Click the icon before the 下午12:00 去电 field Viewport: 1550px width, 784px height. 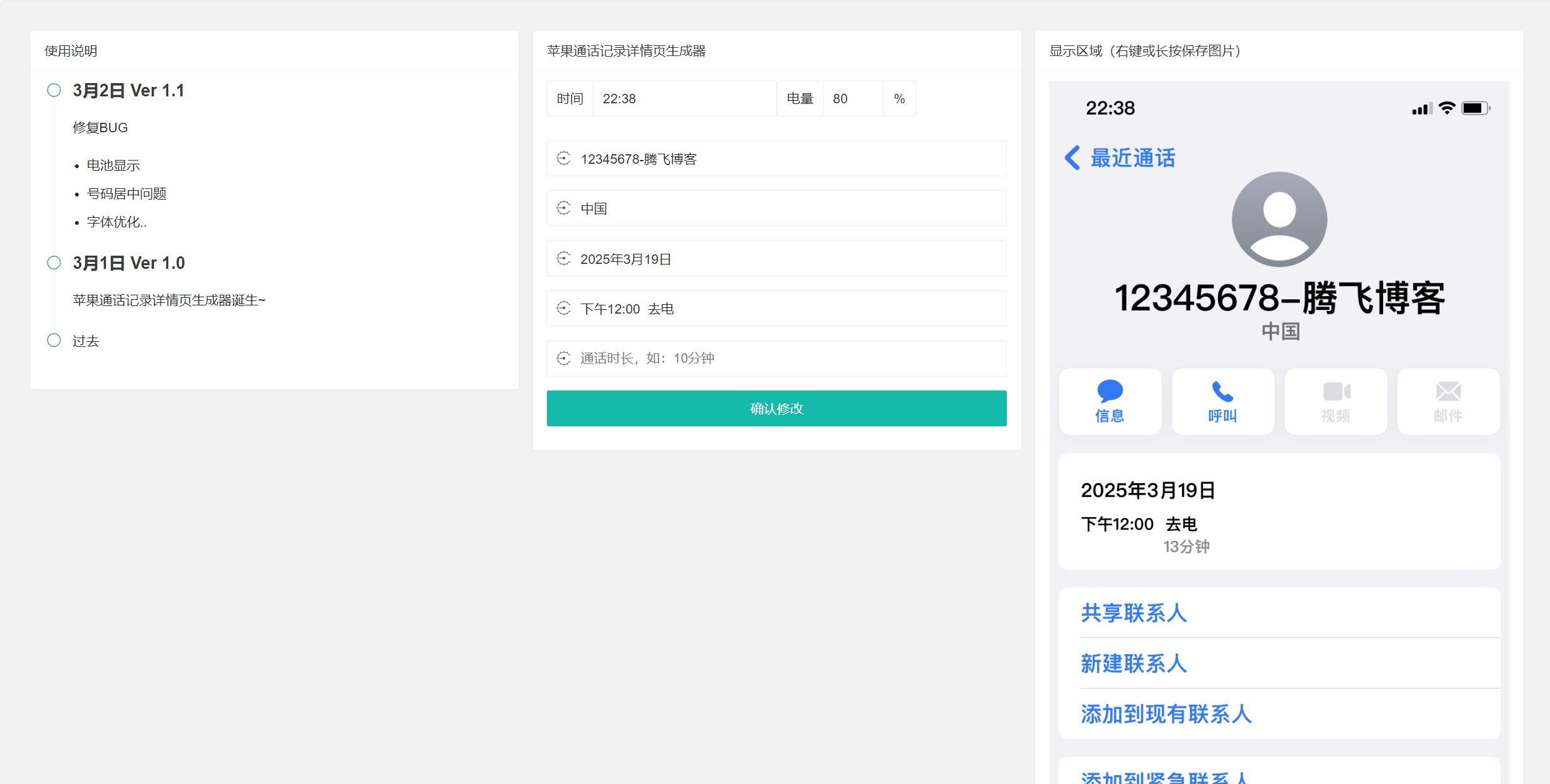[x=563, y=308]
